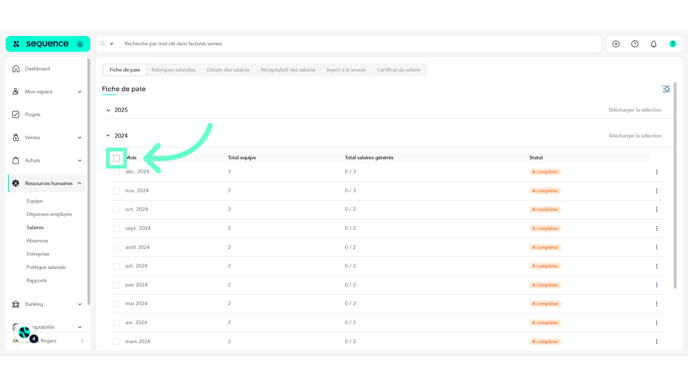Collapse the 2024 year section

[108, 136]
